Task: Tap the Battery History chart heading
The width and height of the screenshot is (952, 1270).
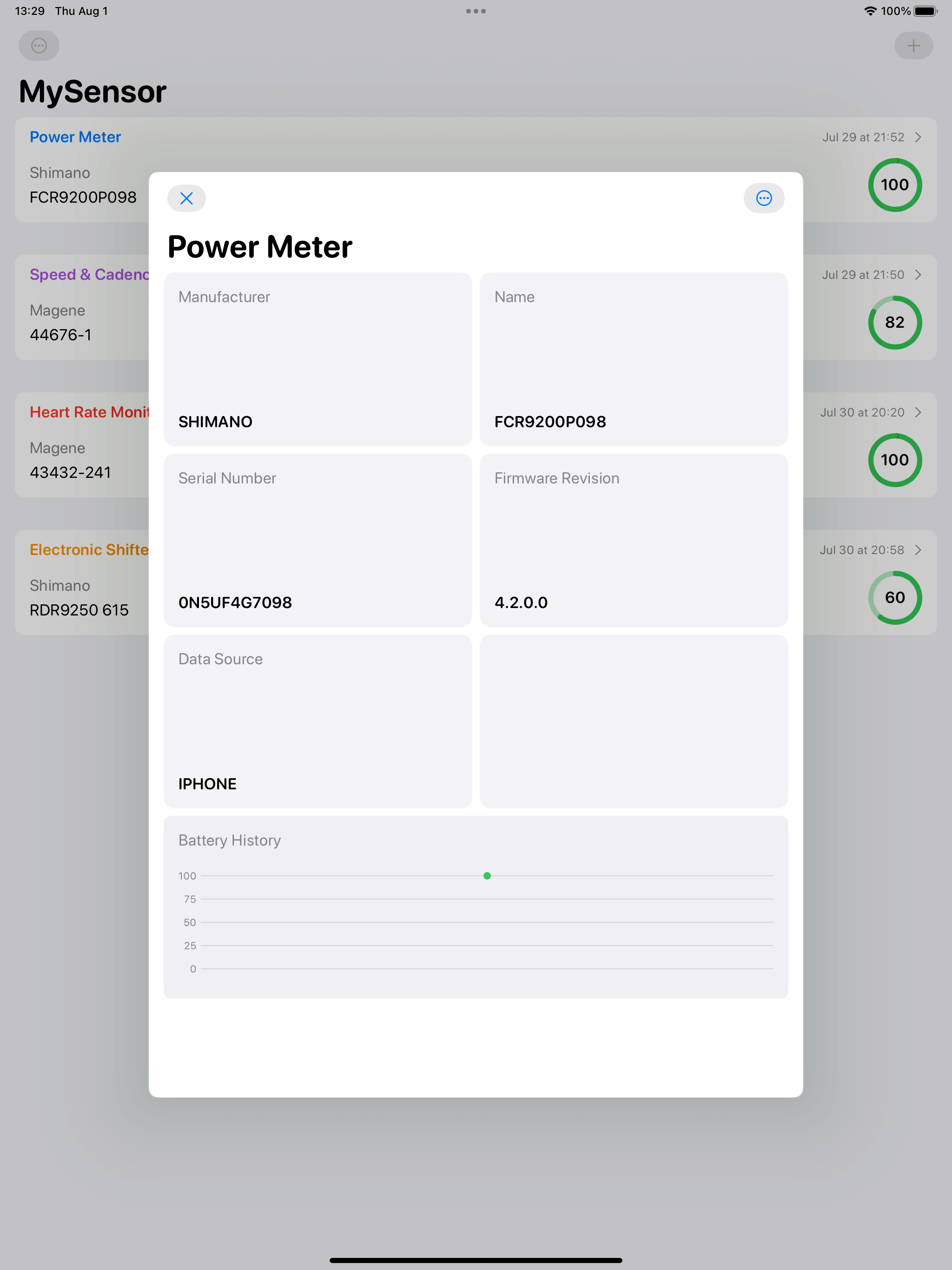Action: coord(230,840)
